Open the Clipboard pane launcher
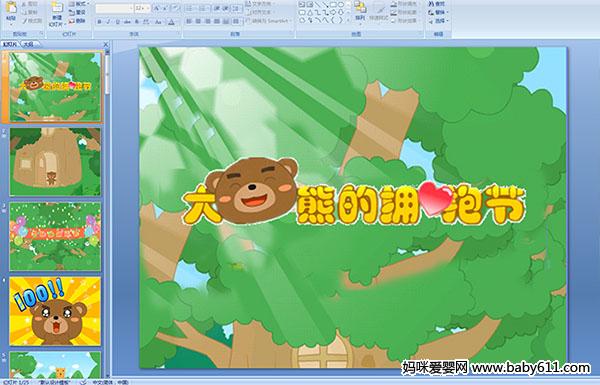Screen dimensions: 600x385 point(41,34)
